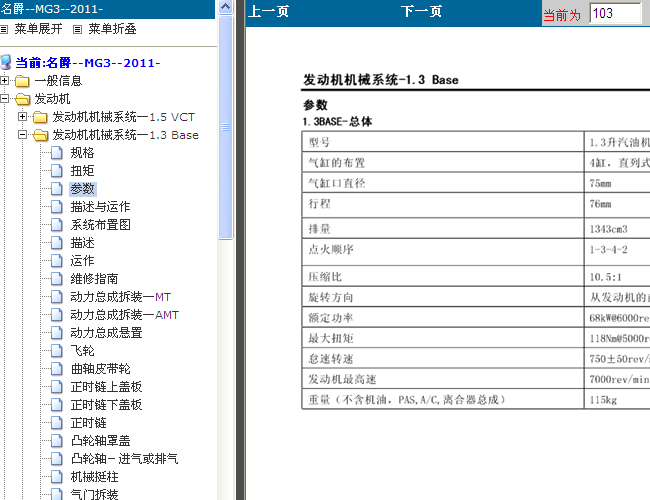Image resolution: width=650 pixels, height=500 pixels.
Task: Open the 飞轮 tree item
Action: tap(82, 351)
